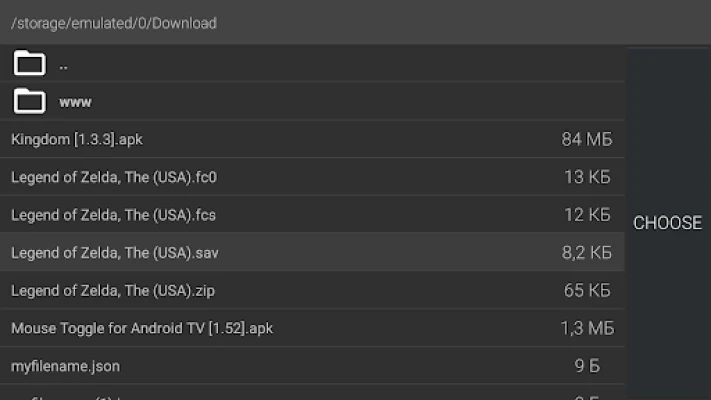Click the 8,2 КБ size value
The image size is (711, 400).
click(586, 253)
